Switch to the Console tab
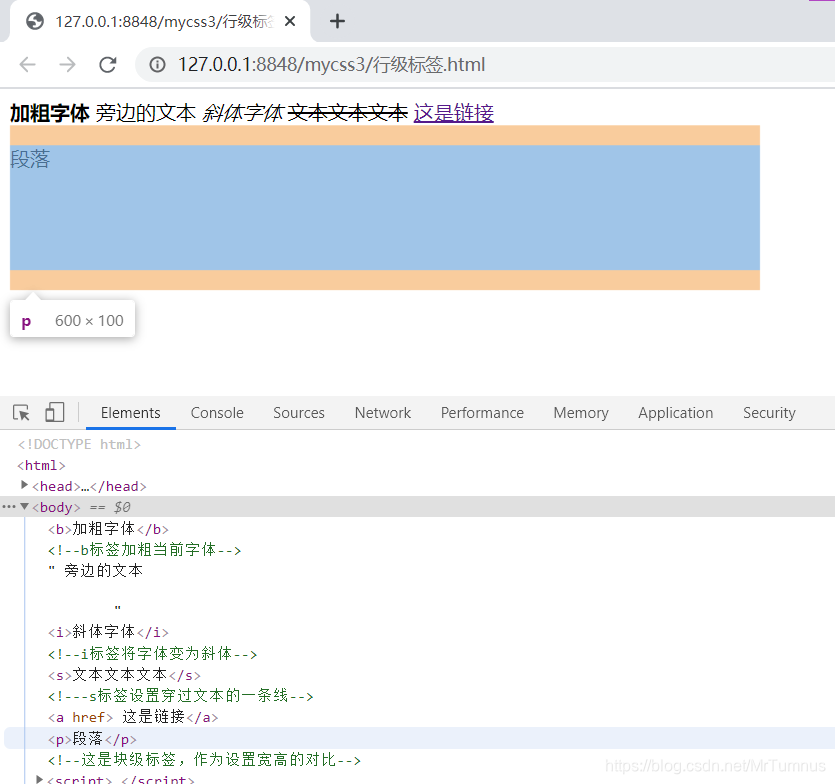Viewport: 835px width, 784px height. click(217, 413)
